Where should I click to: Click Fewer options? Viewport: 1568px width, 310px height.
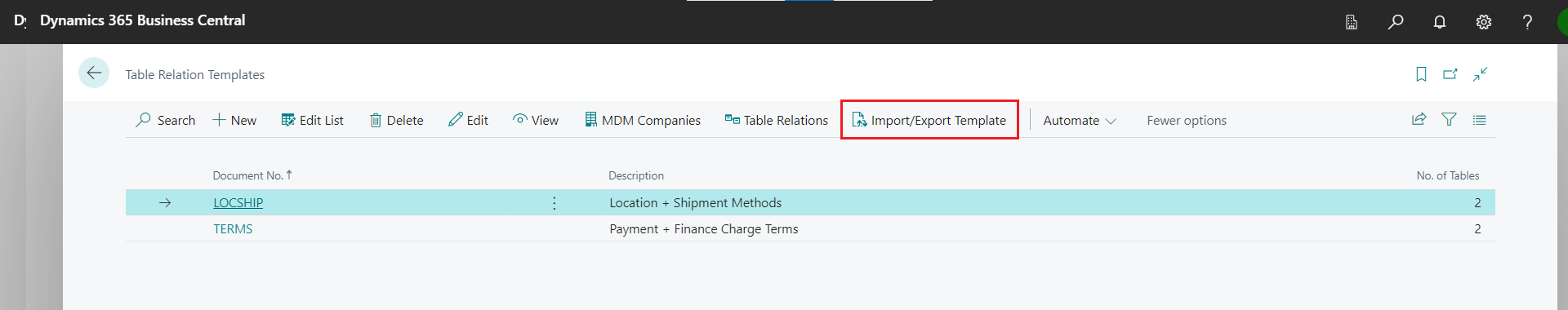[1187, 120]
